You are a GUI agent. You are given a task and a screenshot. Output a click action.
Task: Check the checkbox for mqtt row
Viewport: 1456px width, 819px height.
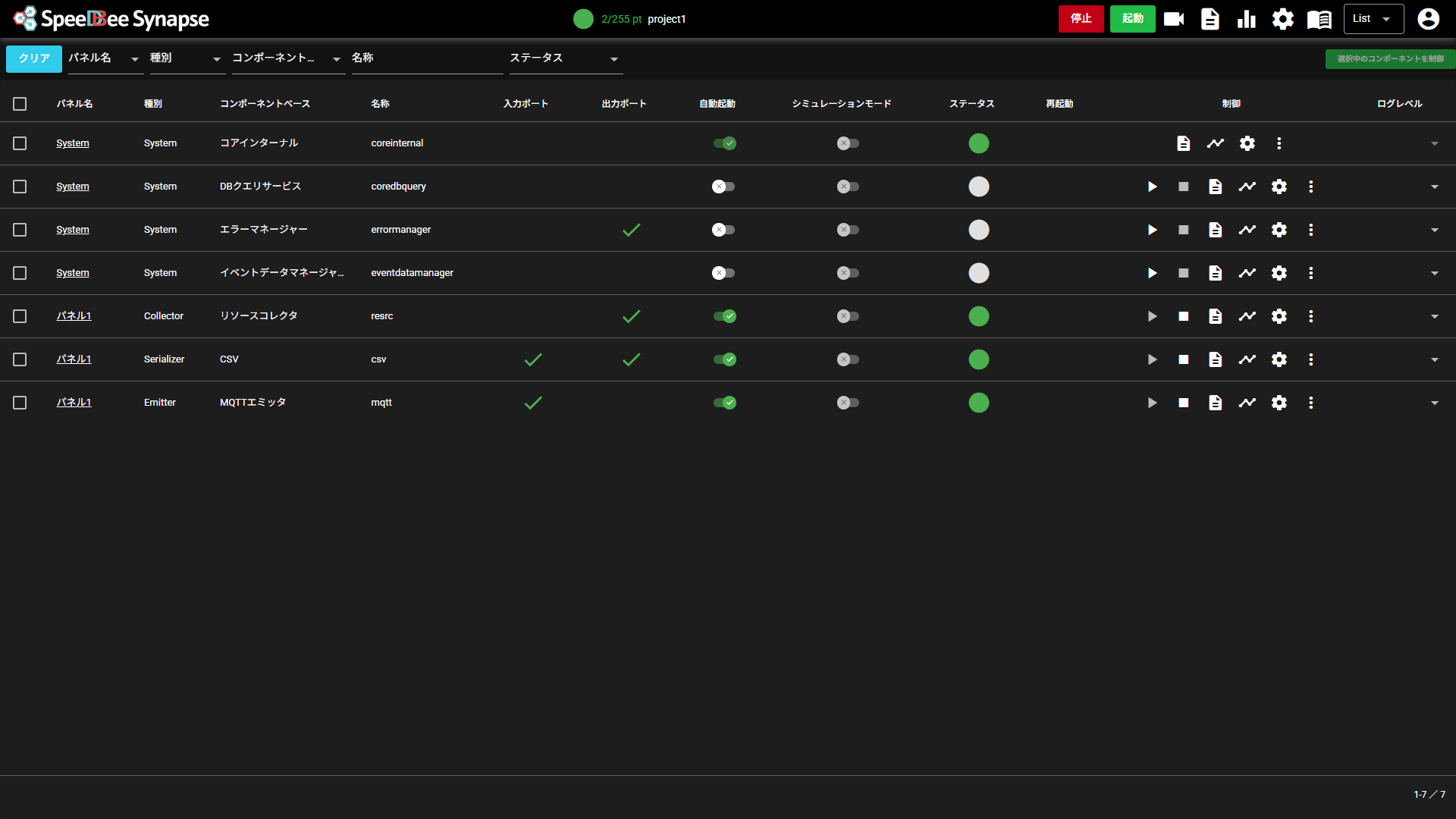pyautogui.click(x=20, y=403)
